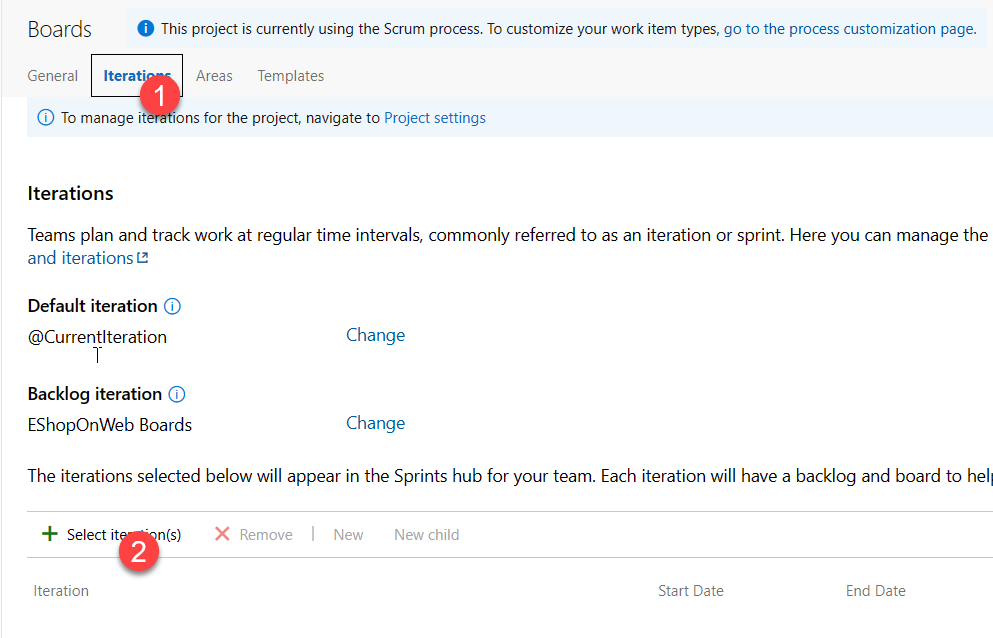
Task: Click the info icon in manage iterations notice
Action: (x=45, y=118)
